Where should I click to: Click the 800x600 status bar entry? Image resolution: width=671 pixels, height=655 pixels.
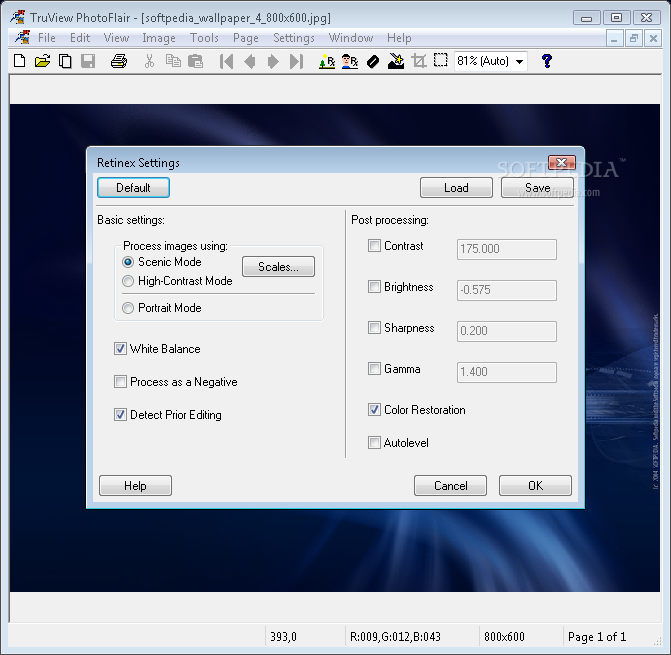coord(504,637)
